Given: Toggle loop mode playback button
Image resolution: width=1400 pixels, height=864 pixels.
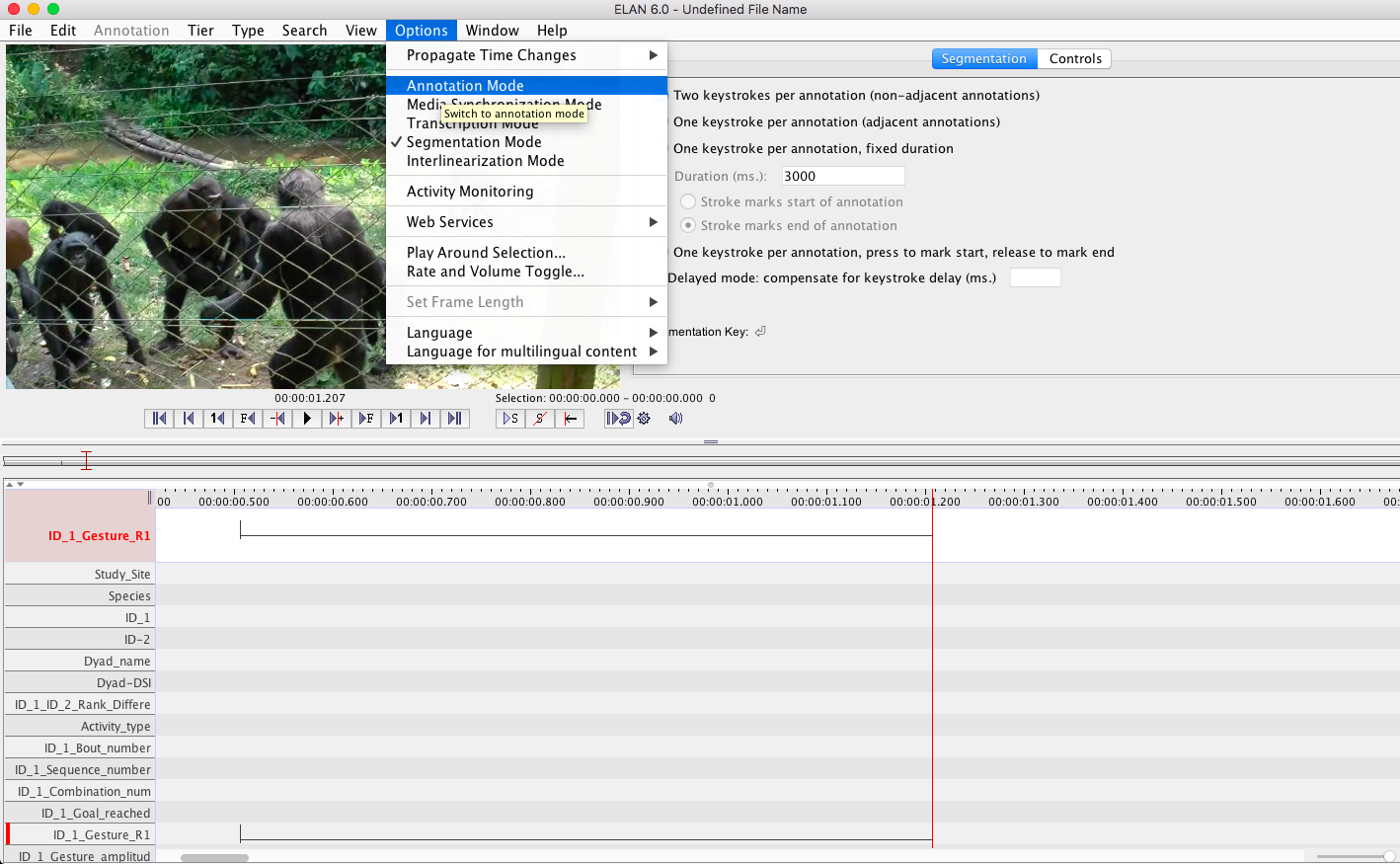Looking at the screenshot, I should click(x=619, y=419).
